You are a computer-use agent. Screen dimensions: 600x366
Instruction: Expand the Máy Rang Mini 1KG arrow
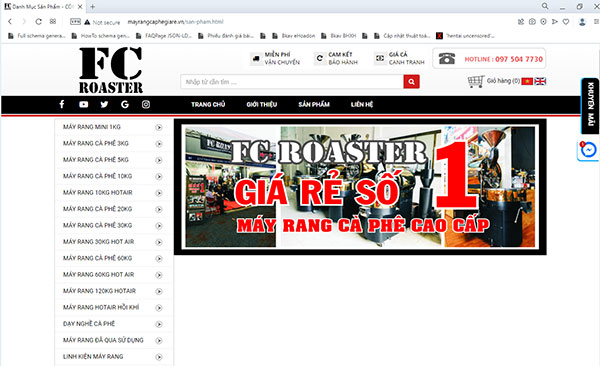[159, 127]
